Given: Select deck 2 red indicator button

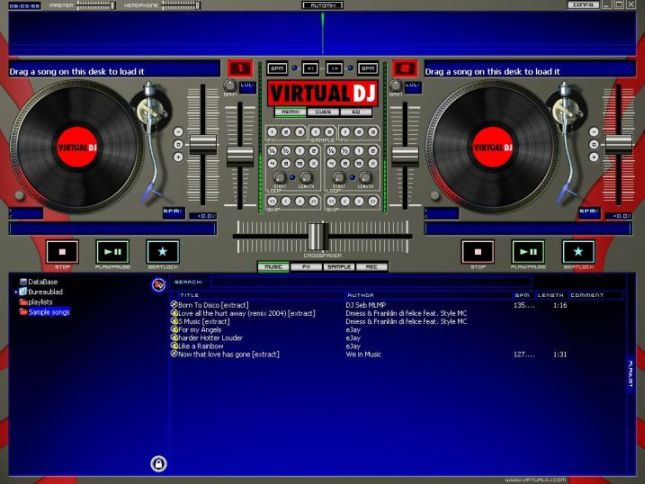Looking at the screenshot, I should pos(405,68).
